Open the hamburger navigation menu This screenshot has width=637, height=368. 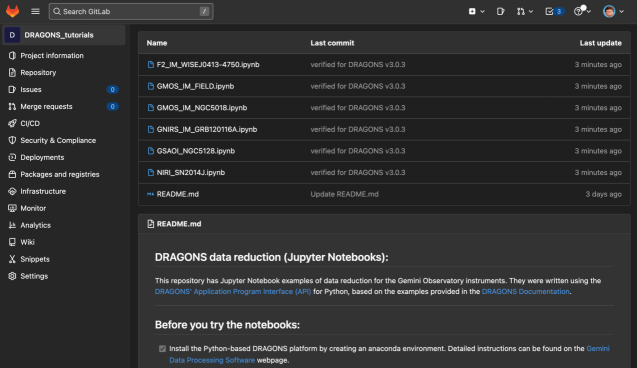tap(35, 11)
